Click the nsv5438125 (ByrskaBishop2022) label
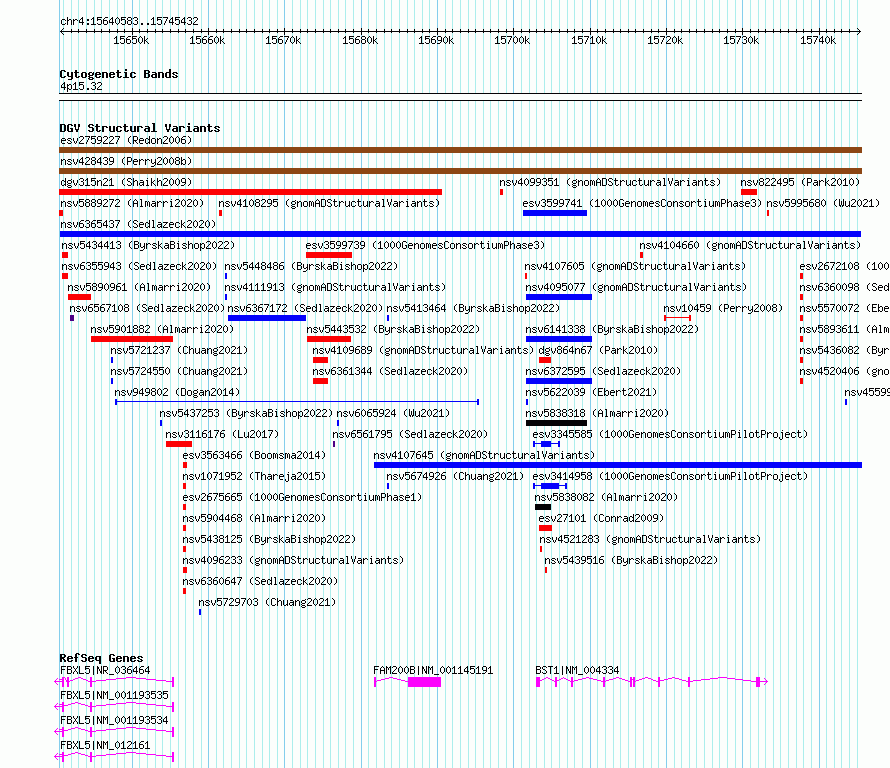 click(270, 539)
